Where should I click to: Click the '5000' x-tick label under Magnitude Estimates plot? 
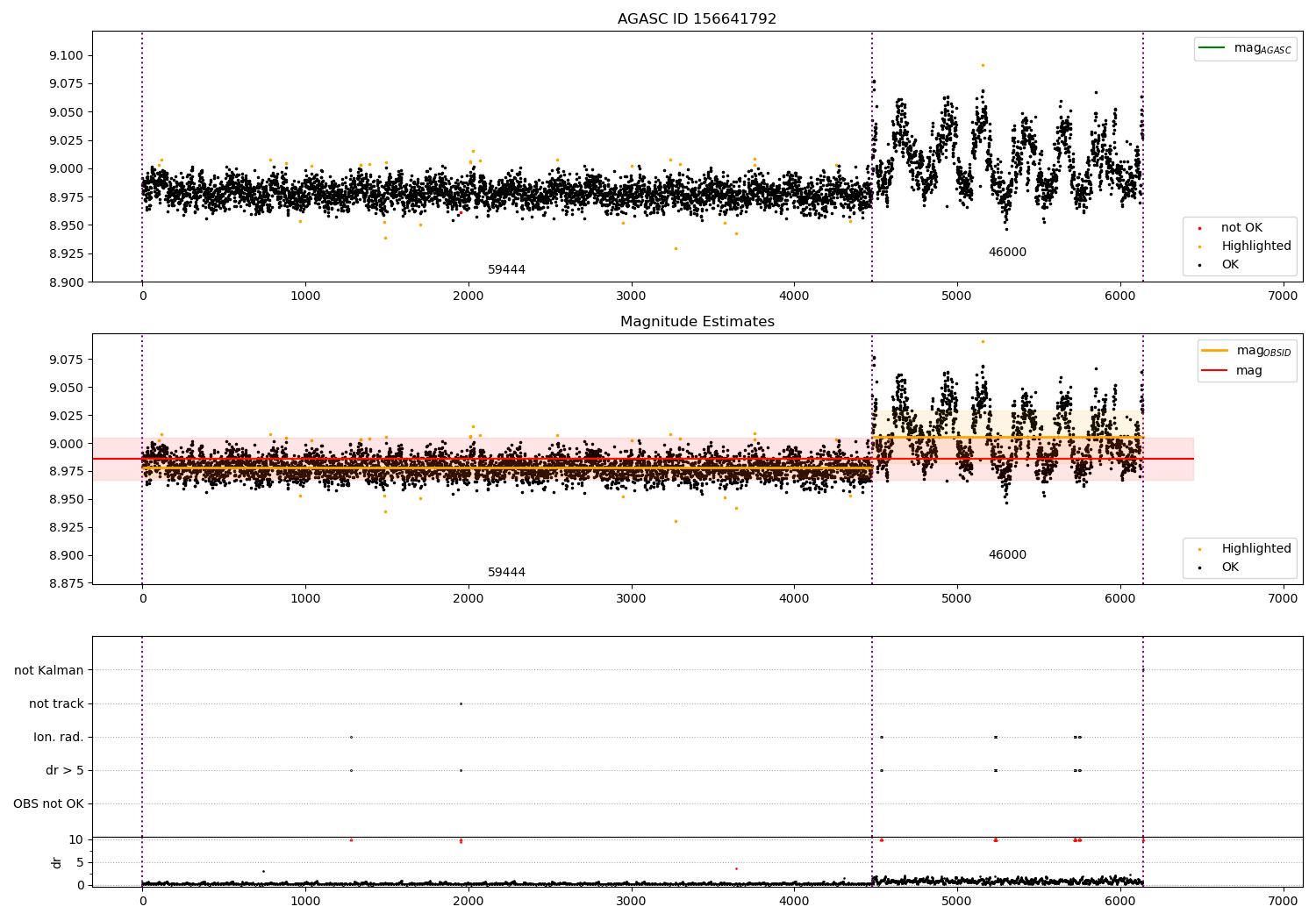point(957,599)
